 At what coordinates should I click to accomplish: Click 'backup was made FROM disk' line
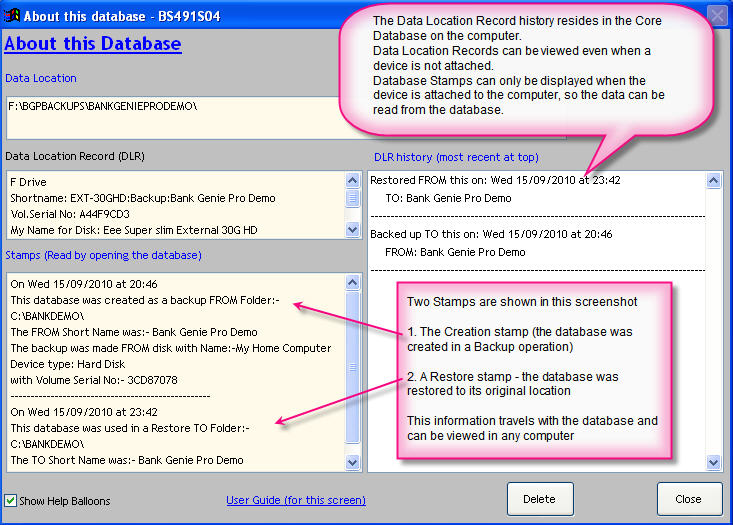tap(171, 348)
